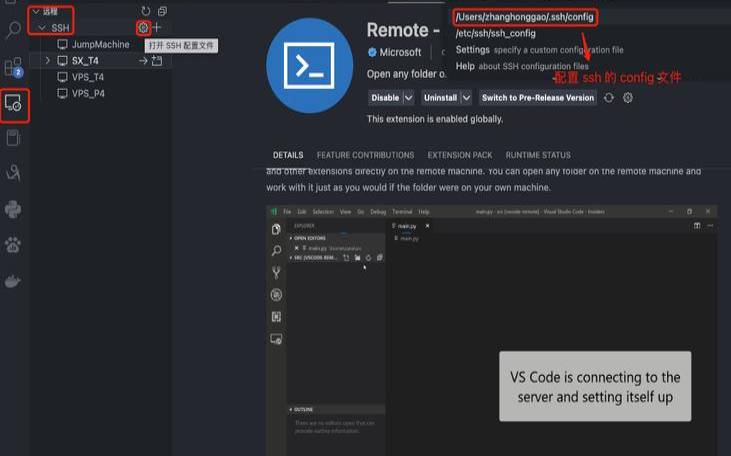The image size is (731, 456).
Task: Select the VPS_T4 SSH host
Action: pos(88,77)
